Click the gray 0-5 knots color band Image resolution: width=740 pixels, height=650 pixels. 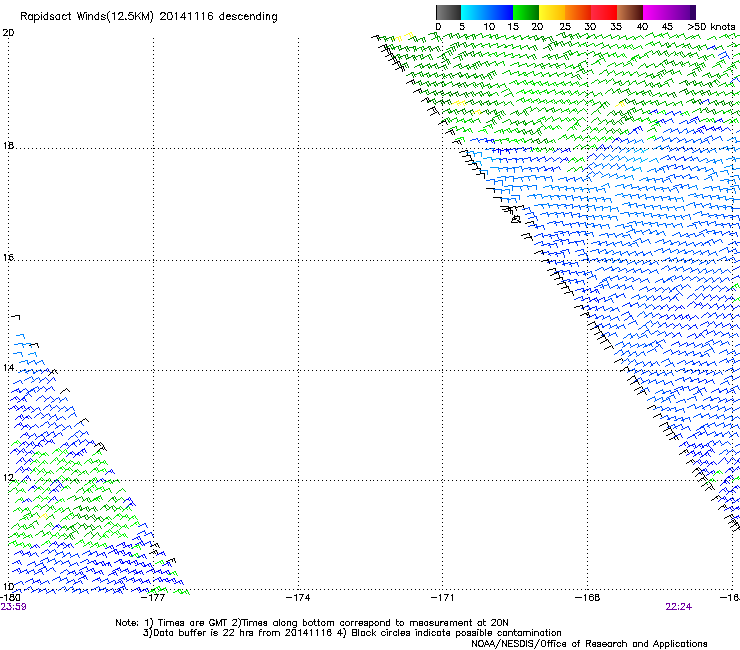(448, 12)
